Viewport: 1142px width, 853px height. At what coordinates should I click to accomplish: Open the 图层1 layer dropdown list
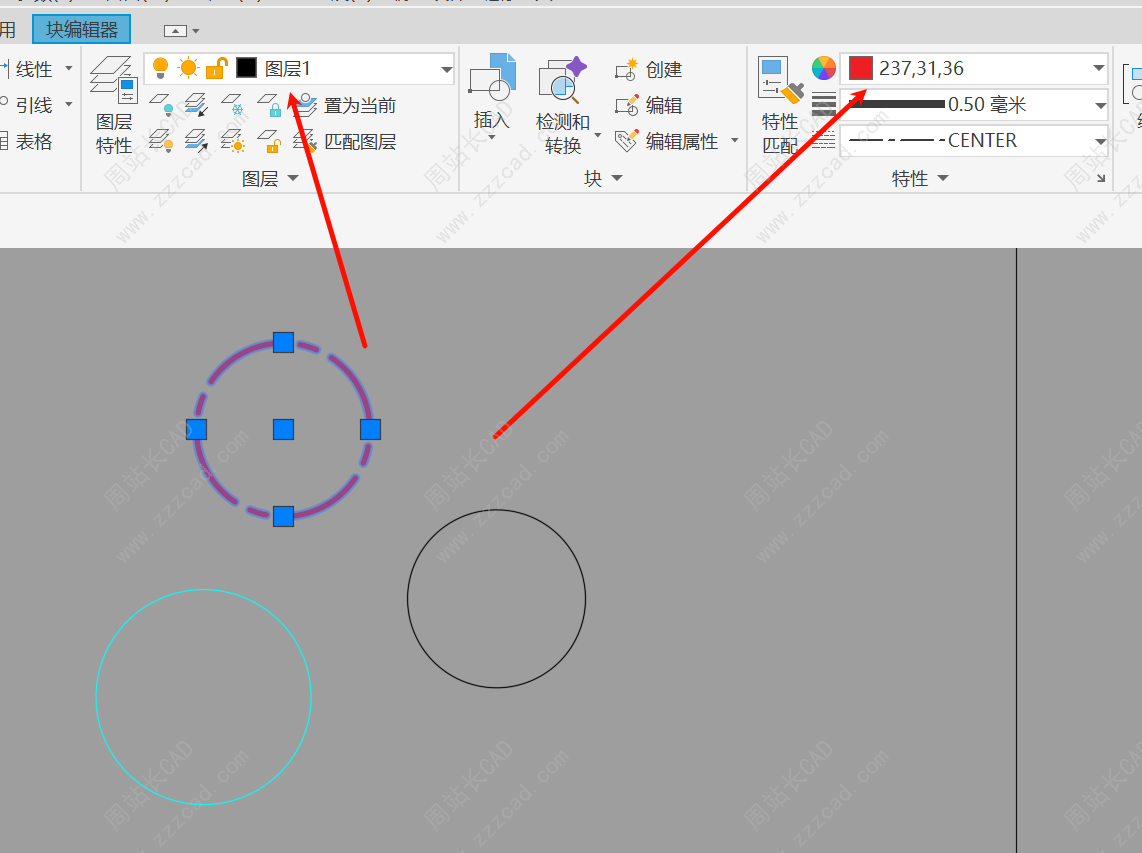446,69
